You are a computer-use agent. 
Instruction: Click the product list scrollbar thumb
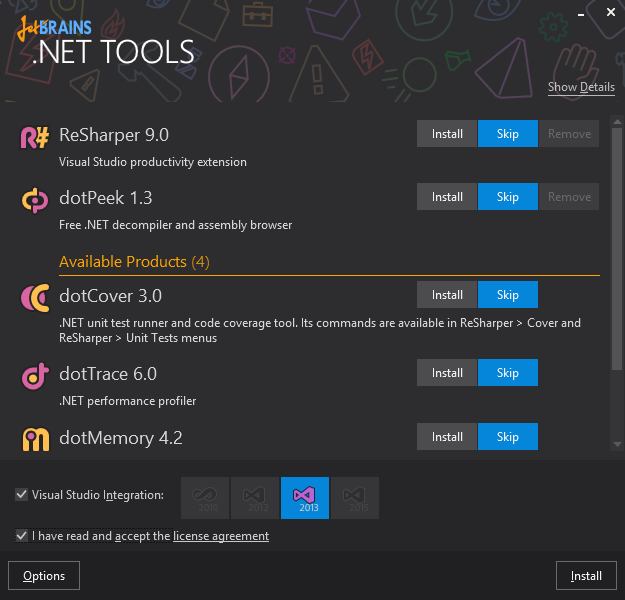[617, 249]
